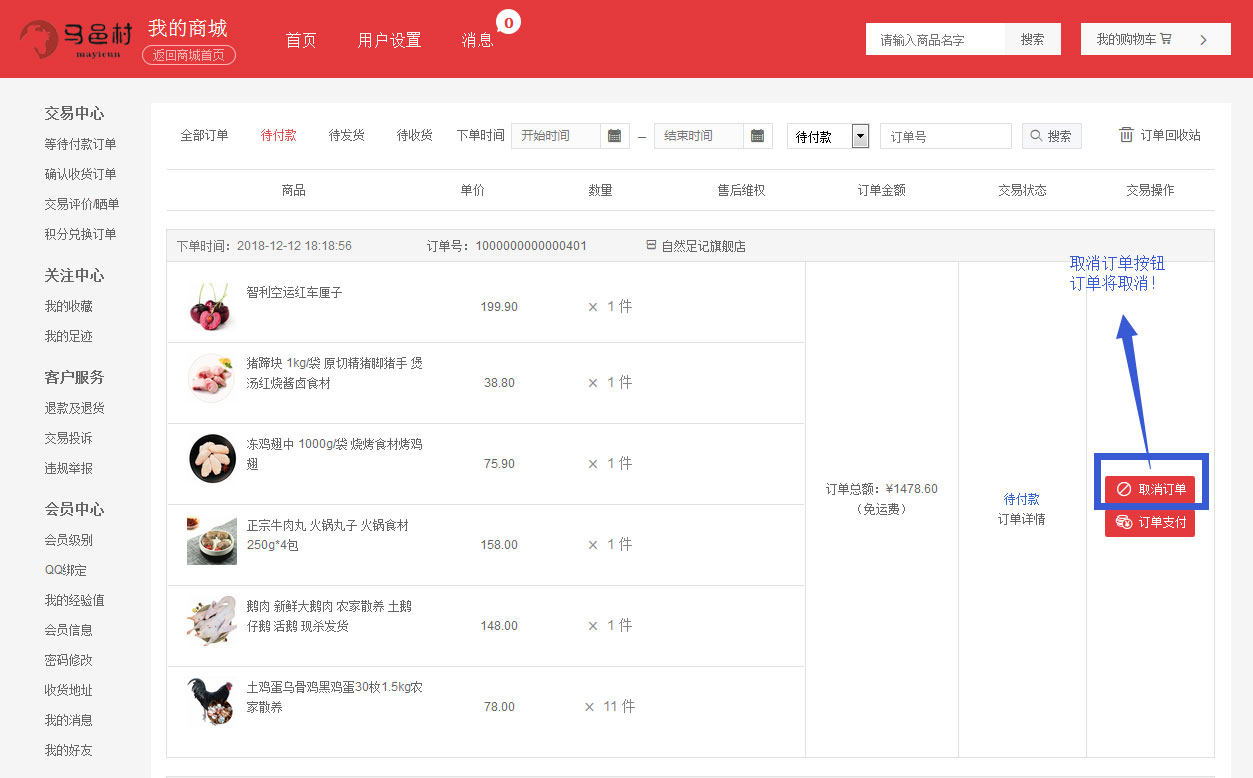The height and width of the screenshot is (778, 1253).
Task: Click the 马邑村 logo
Action: tap(76, 39)
